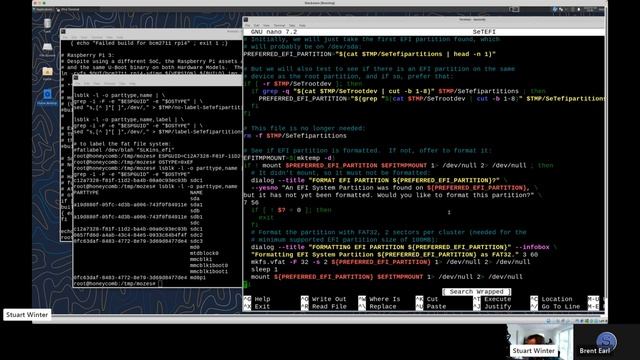Click the 'rm -f $TMP/SeTefipartitions' line
The width and height of the screenshot is (640, 360).
point(295,136)
